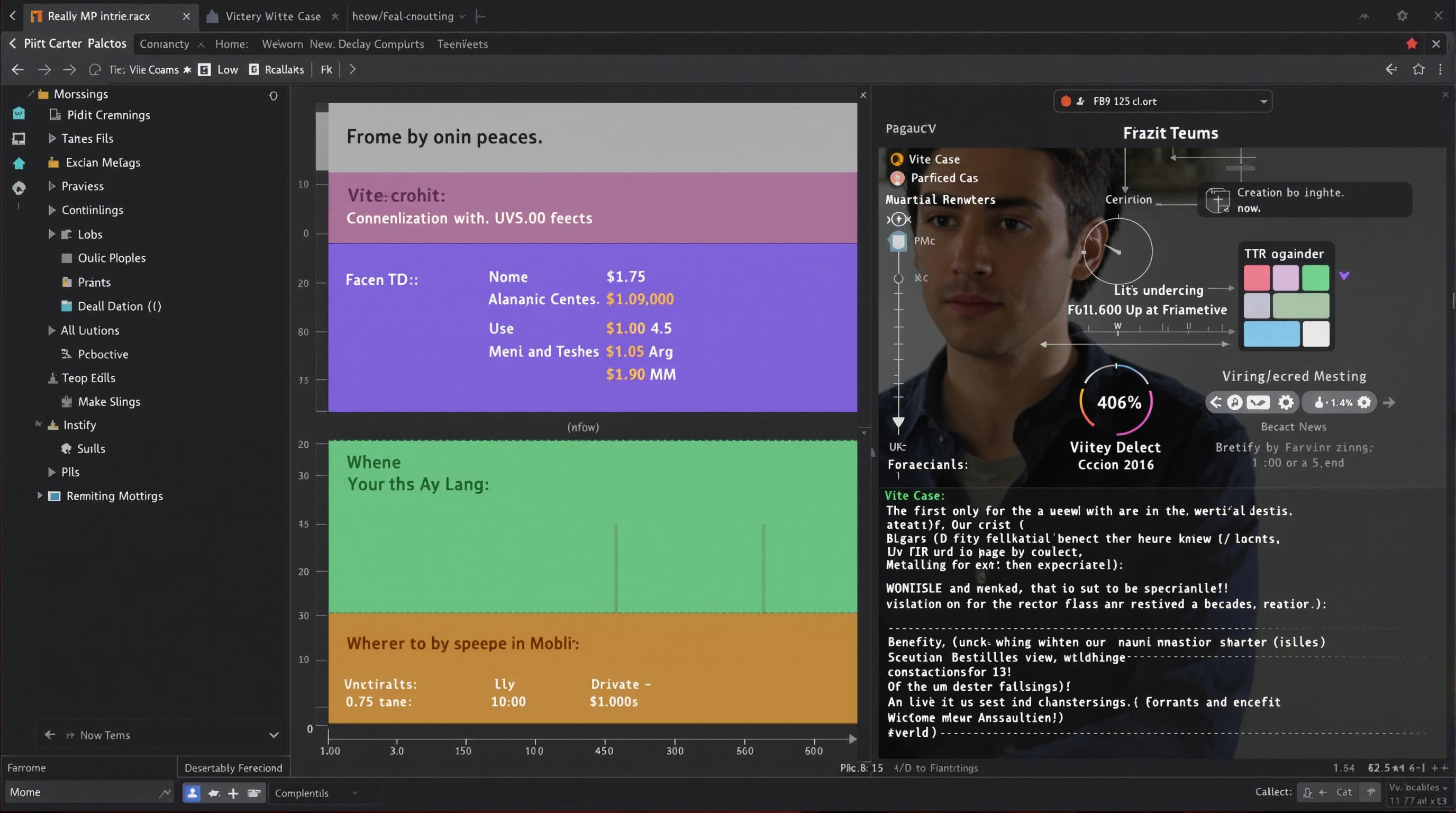Viewport: 1456px width, 813px height.
Task: Click the monitor icon in the left rail
Action: pos(19,139)
